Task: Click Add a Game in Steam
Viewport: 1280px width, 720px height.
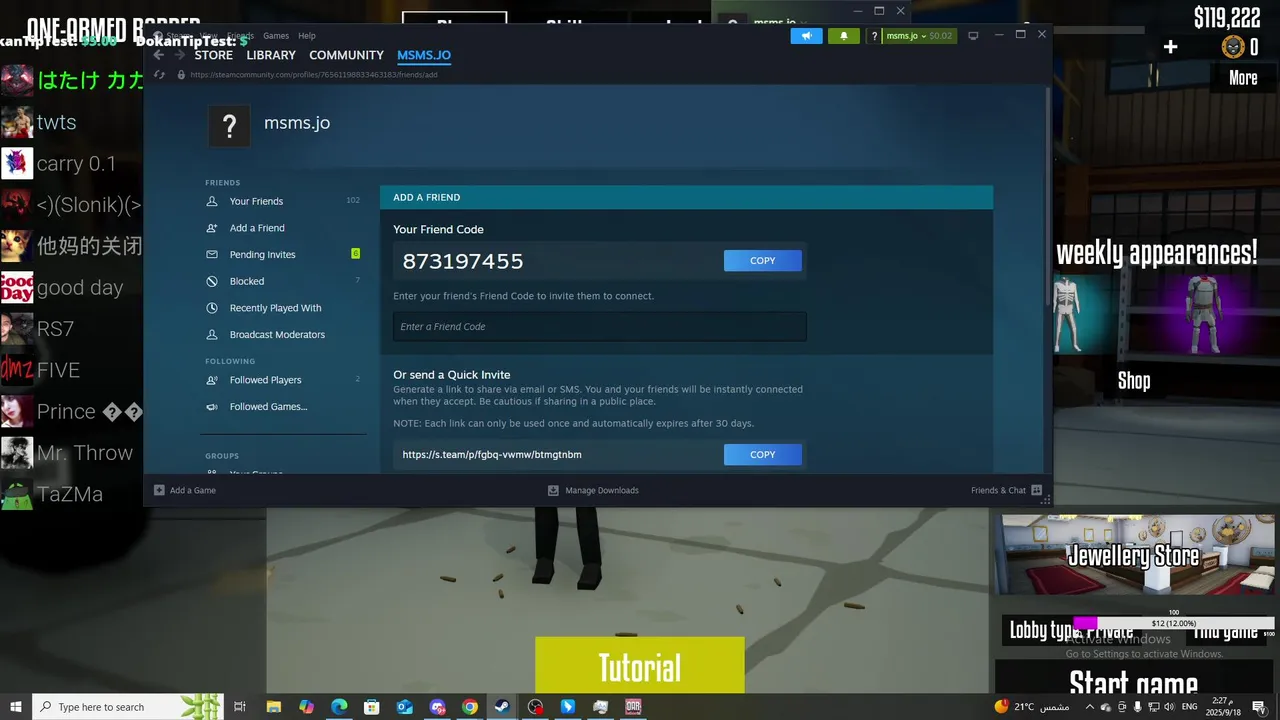Action: 185,490
